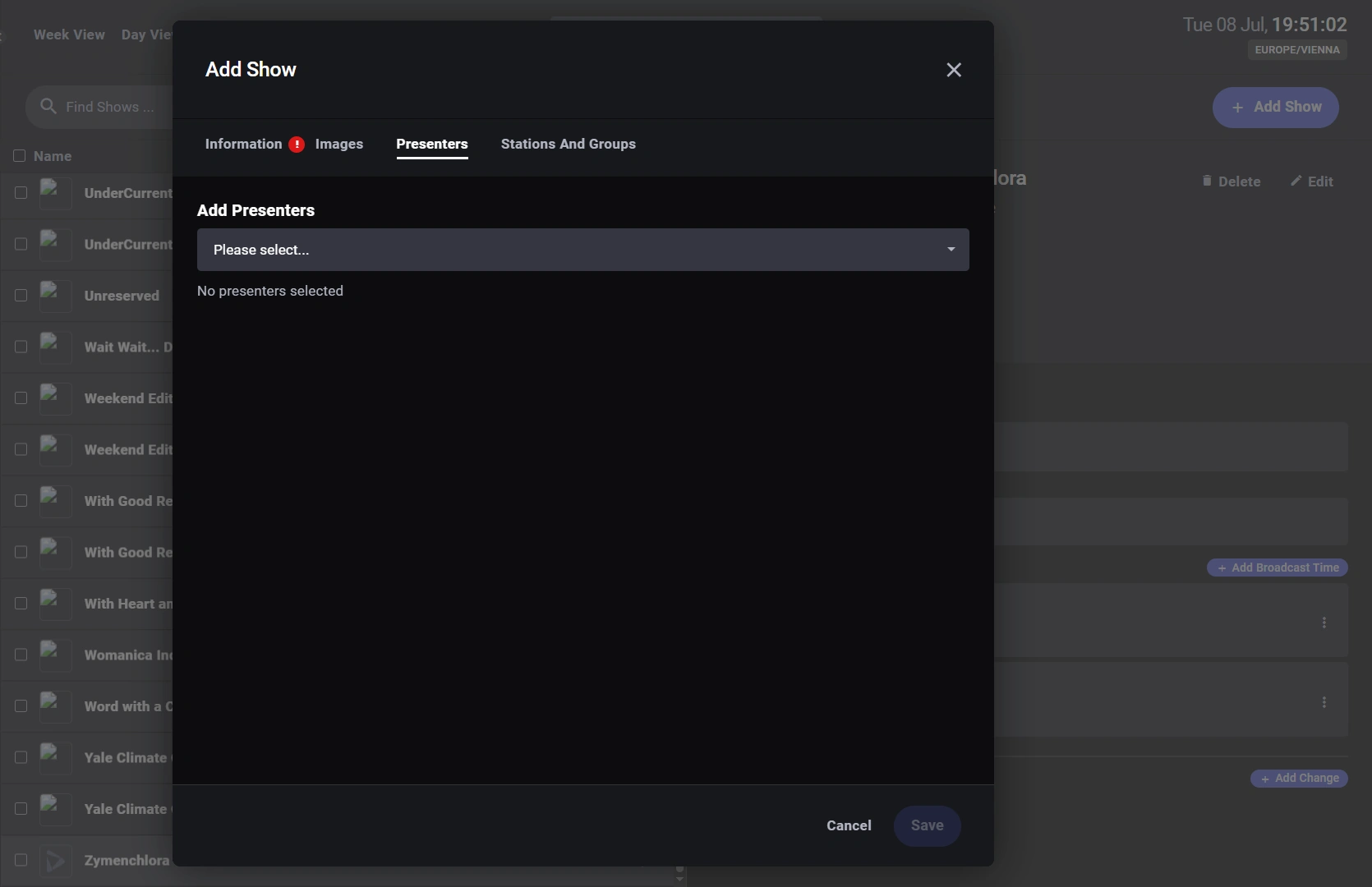
Task: Close the Add Show dialog
Action: click(953, 70)
